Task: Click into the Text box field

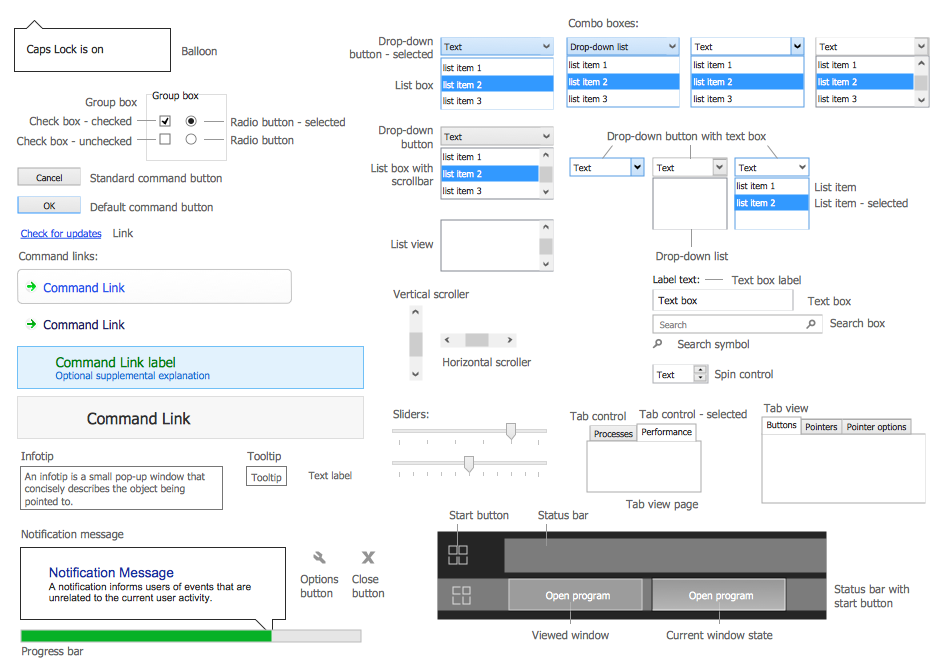Action: (x=722, y=300)
